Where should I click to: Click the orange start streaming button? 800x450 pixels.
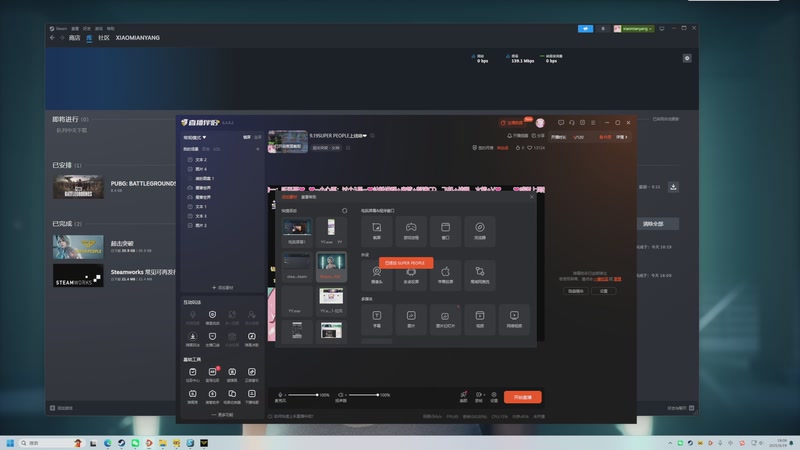(522, 397)
